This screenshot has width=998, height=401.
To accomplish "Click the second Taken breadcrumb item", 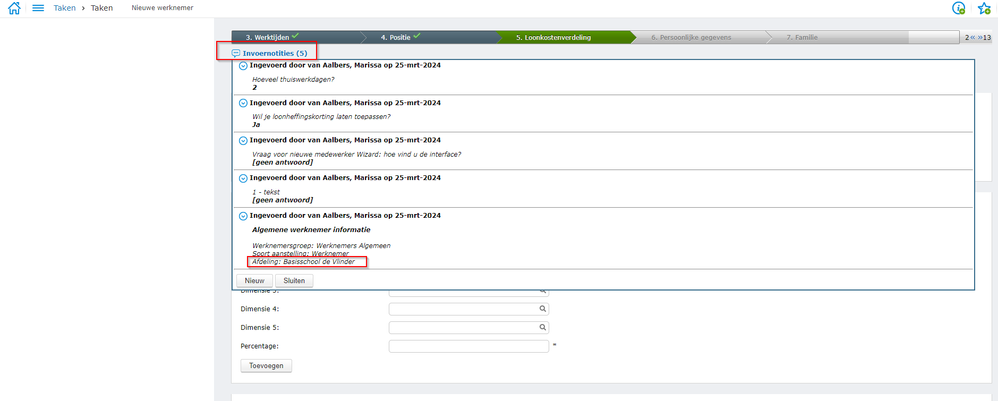I will tap(102, 8).
